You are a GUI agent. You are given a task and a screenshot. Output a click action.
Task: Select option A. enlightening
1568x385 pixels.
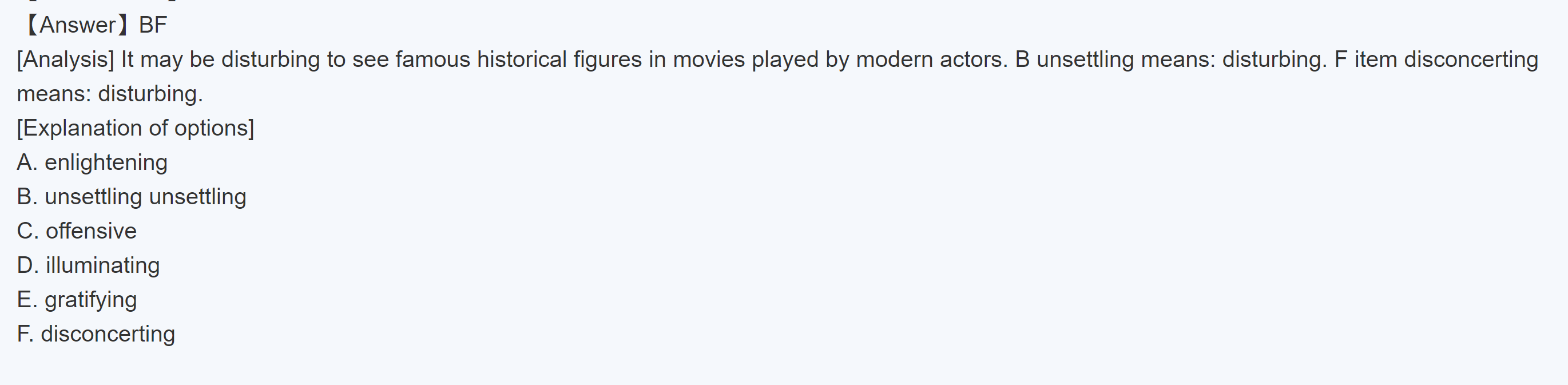[92, 162]
